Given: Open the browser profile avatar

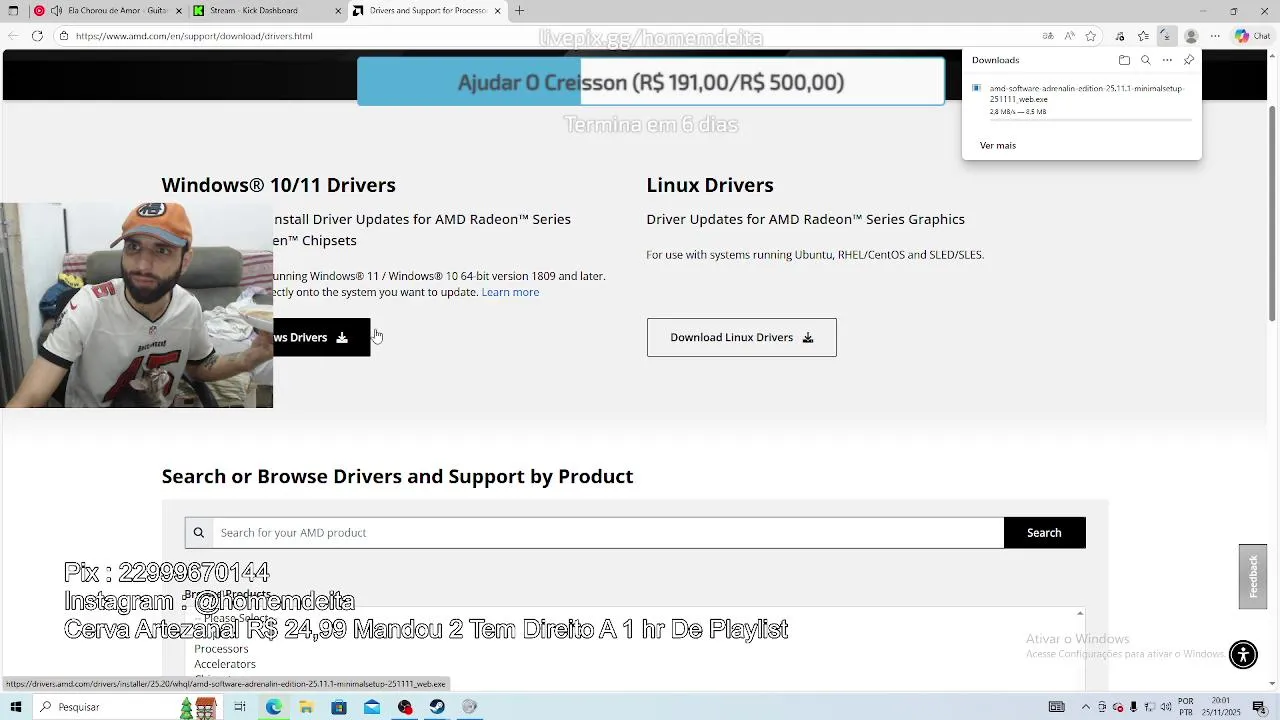Looking at the screenshot, I should pyautogui.click(x=1191, y=36).
